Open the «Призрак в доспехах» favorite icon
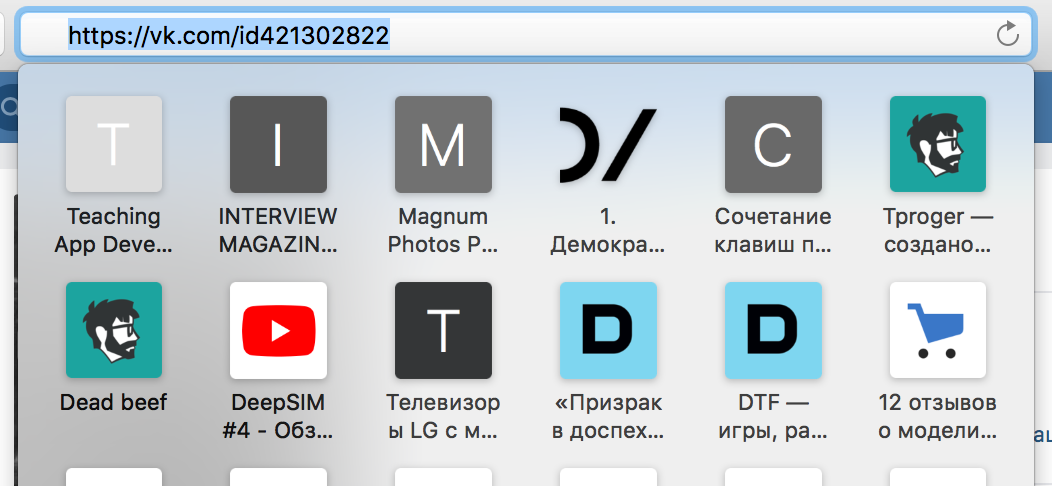 click(609, 330)
